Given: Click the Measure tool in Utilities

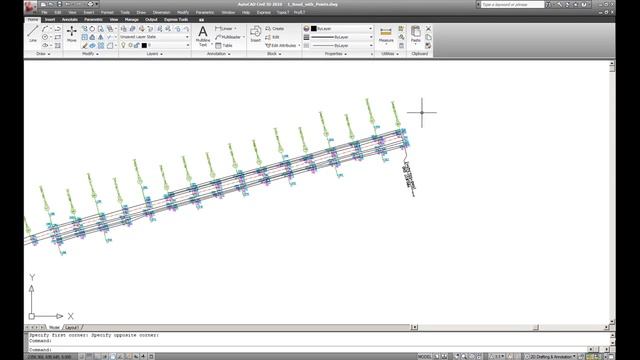Looking at the screenshot, I should [386, 35].
